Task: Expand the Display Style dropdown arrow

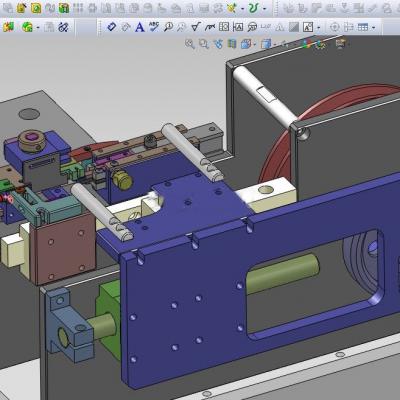Action: pos(275,44)
